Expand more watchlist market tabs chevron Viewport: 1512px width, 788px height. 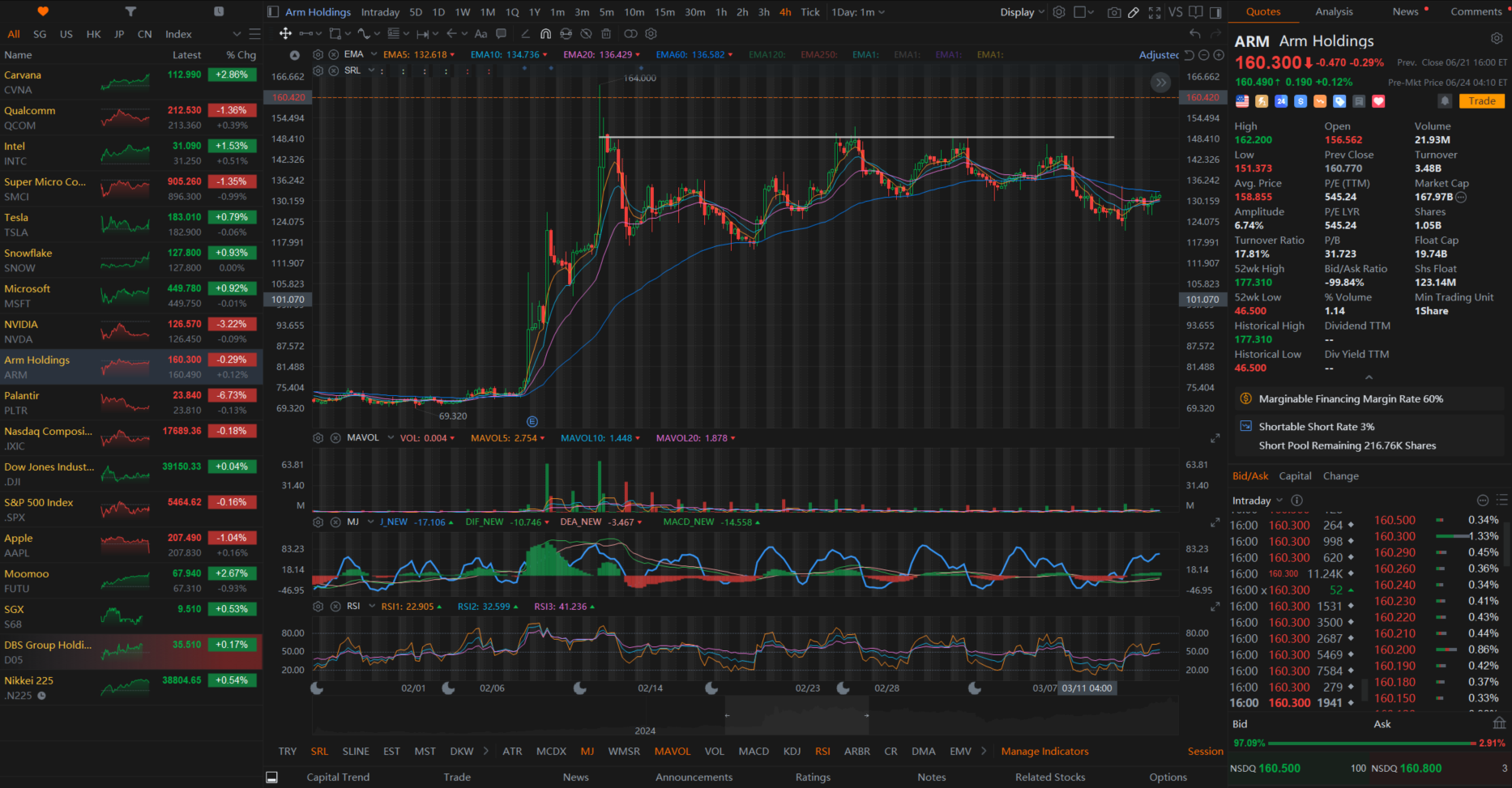coord(237,34)
